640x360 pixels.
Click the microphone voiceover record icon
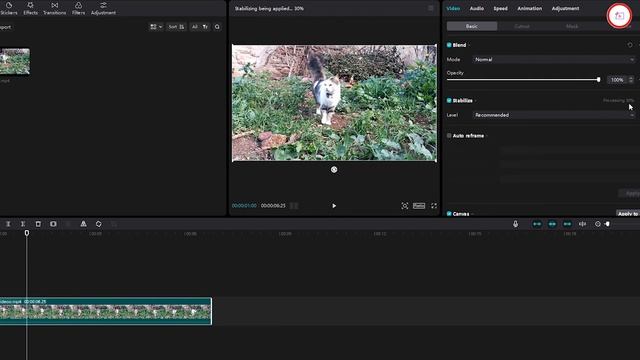pos(516,224)
